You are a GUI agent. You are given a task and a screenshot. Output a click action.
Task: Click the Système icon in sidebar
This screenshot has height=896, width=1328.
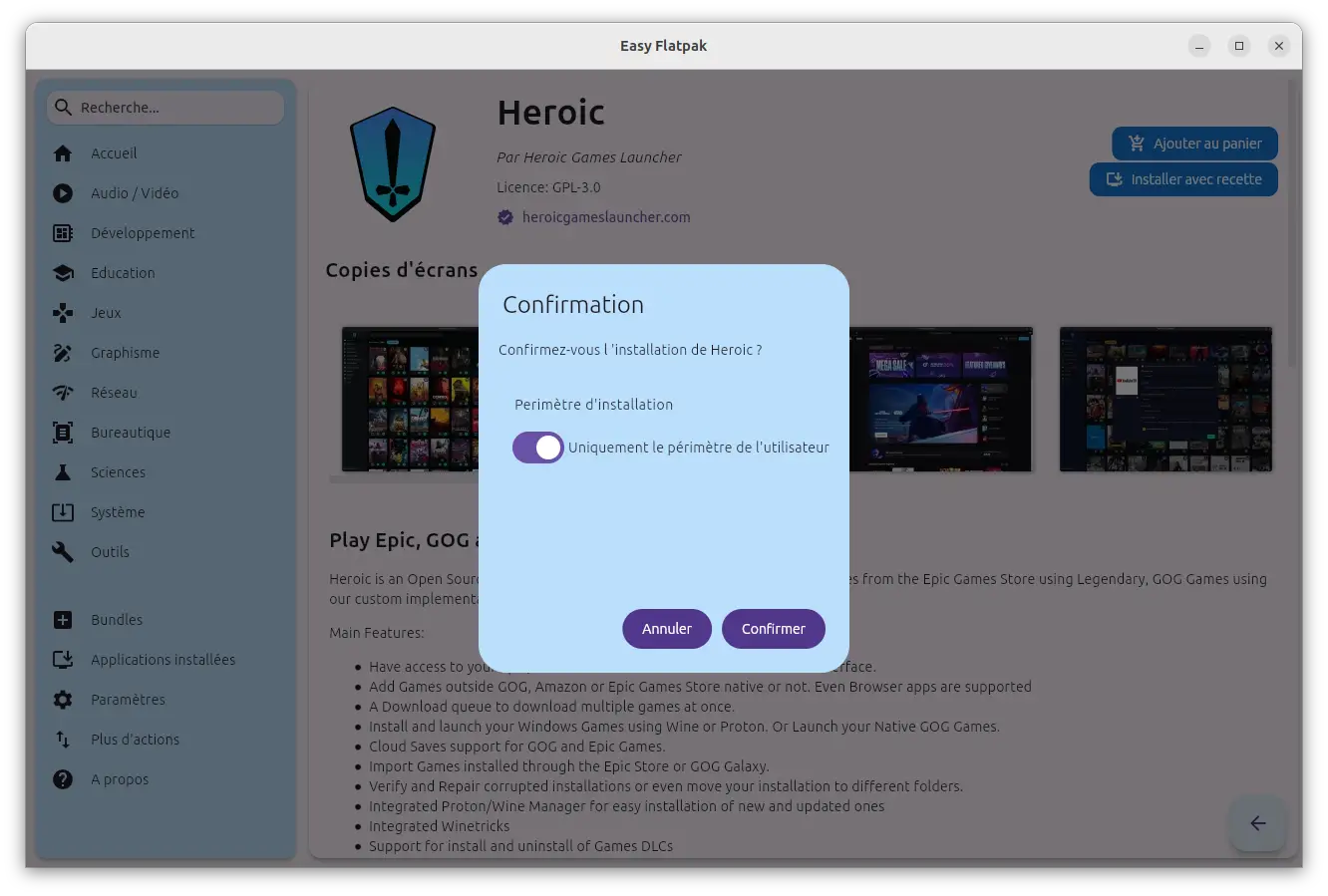(63, 512)
